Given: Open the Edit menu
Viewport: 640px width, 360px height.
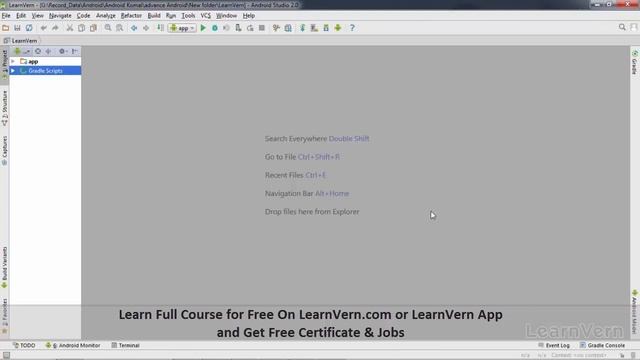Looking at the screenshot, I should click(x=21, y=16).
